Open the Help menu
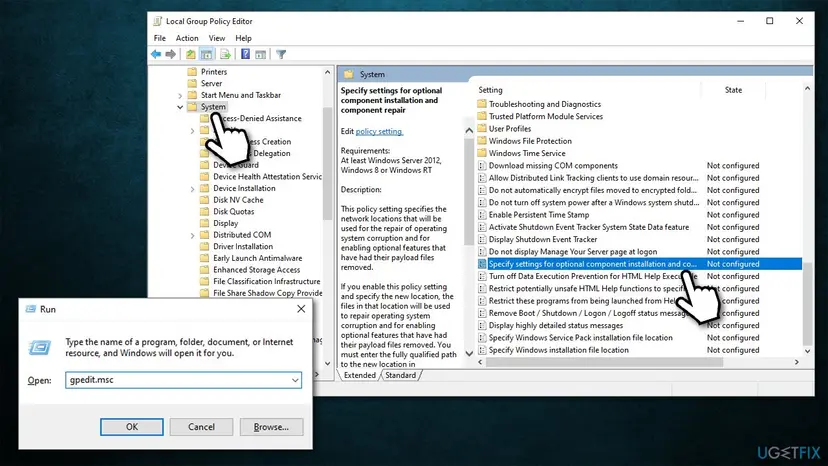 click(x=243, y=38)
